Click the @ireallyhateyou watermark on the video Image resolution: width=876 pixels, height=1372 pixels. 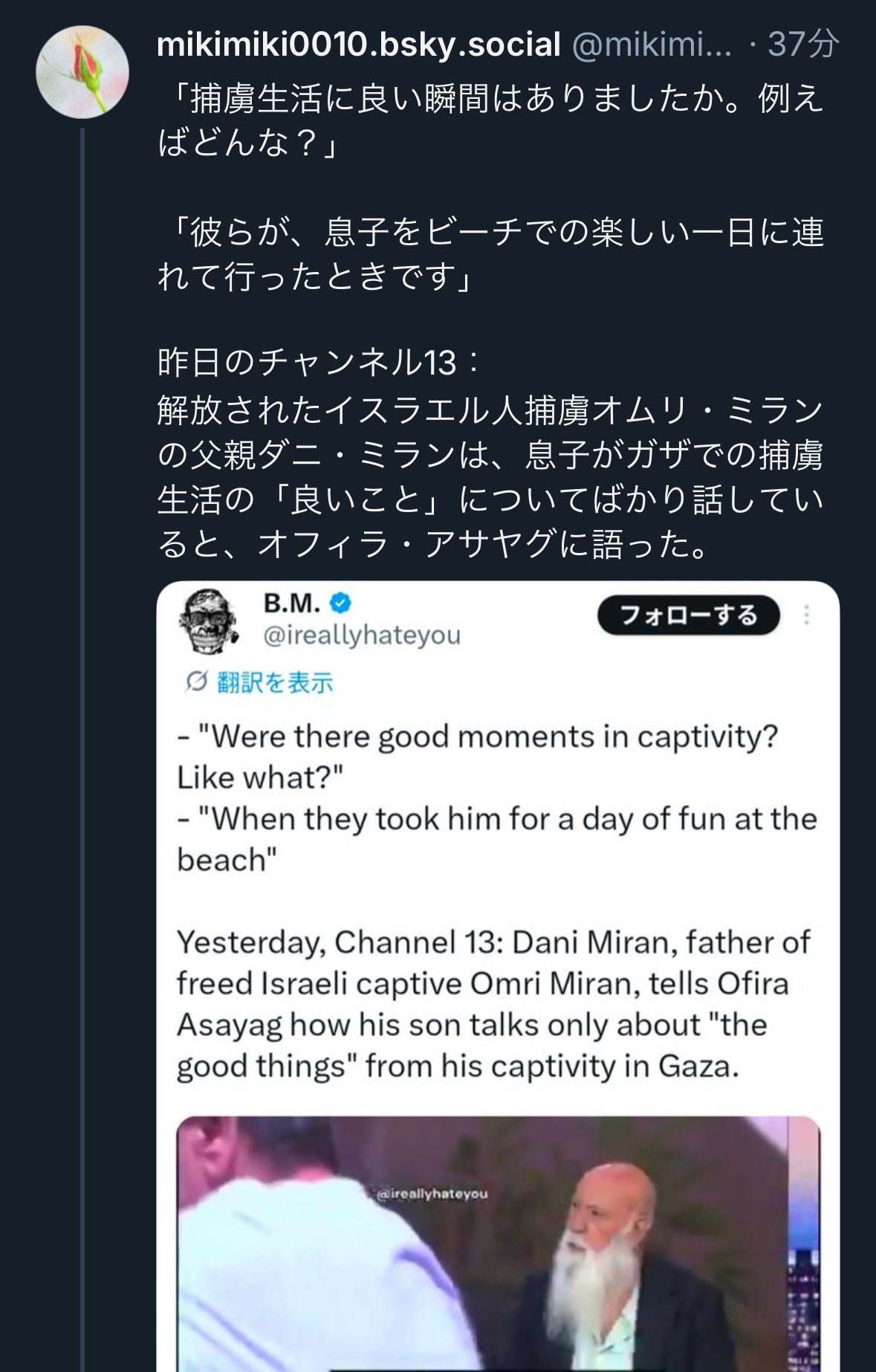pyautogui.click(x=432, y=1194)
